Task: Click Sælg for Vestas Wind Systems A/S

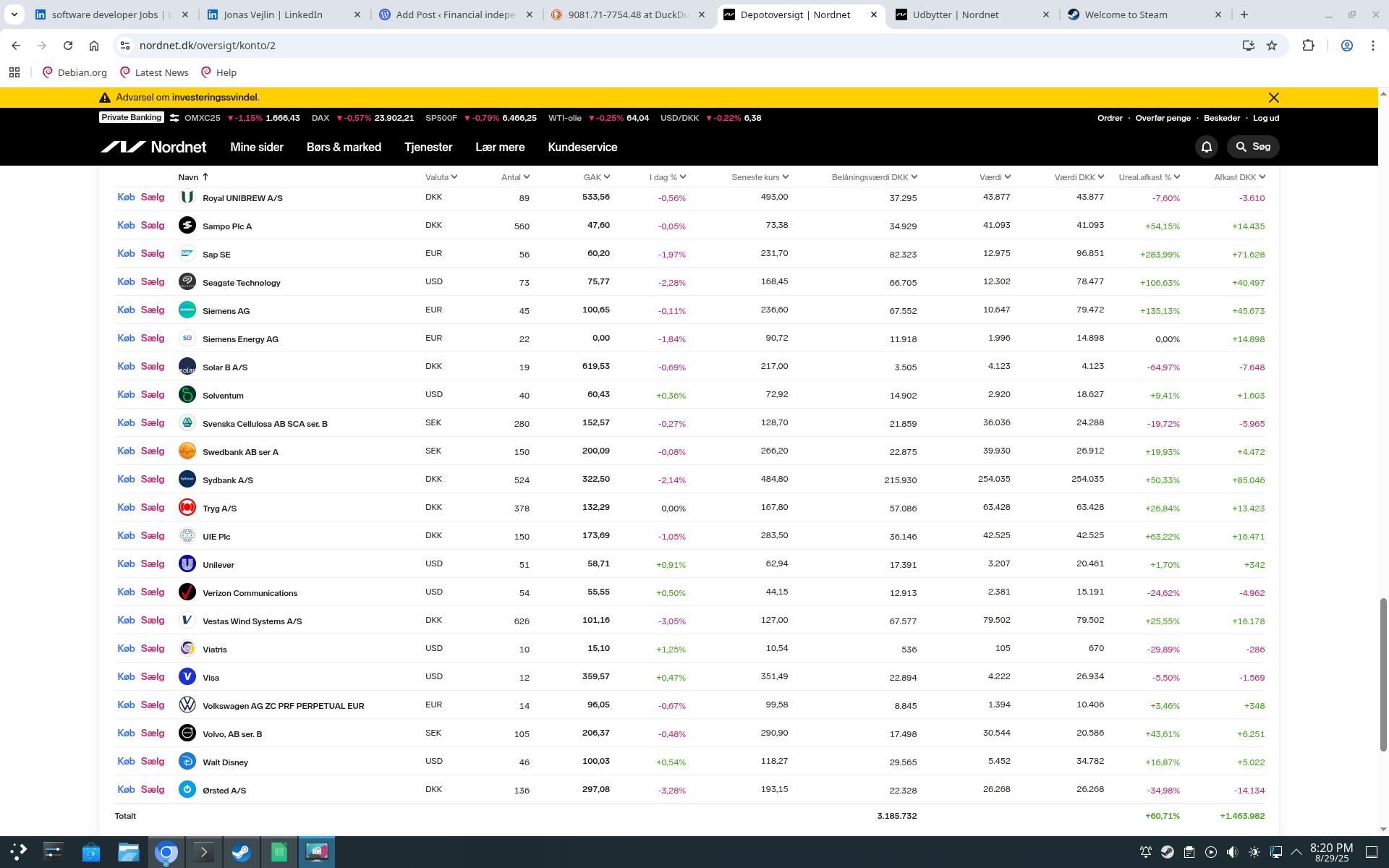Action: point(153,620)
